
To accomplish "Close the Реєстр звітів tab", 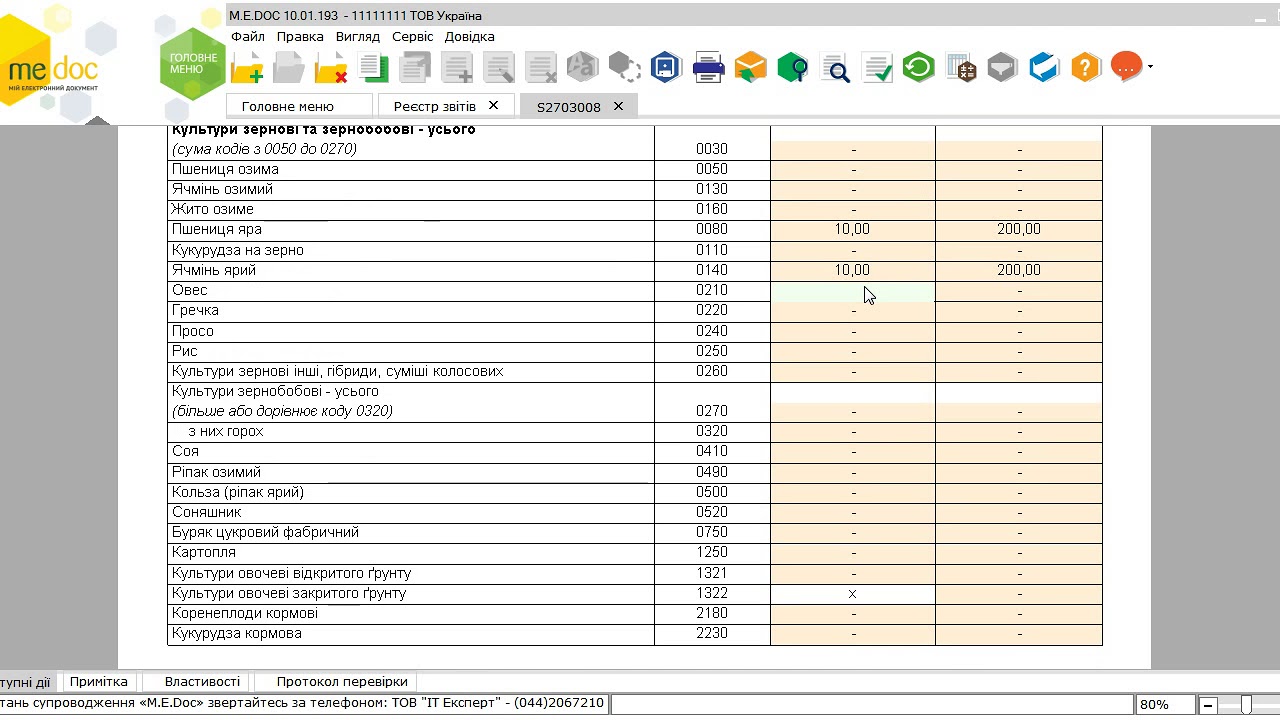I will point(493,105).
